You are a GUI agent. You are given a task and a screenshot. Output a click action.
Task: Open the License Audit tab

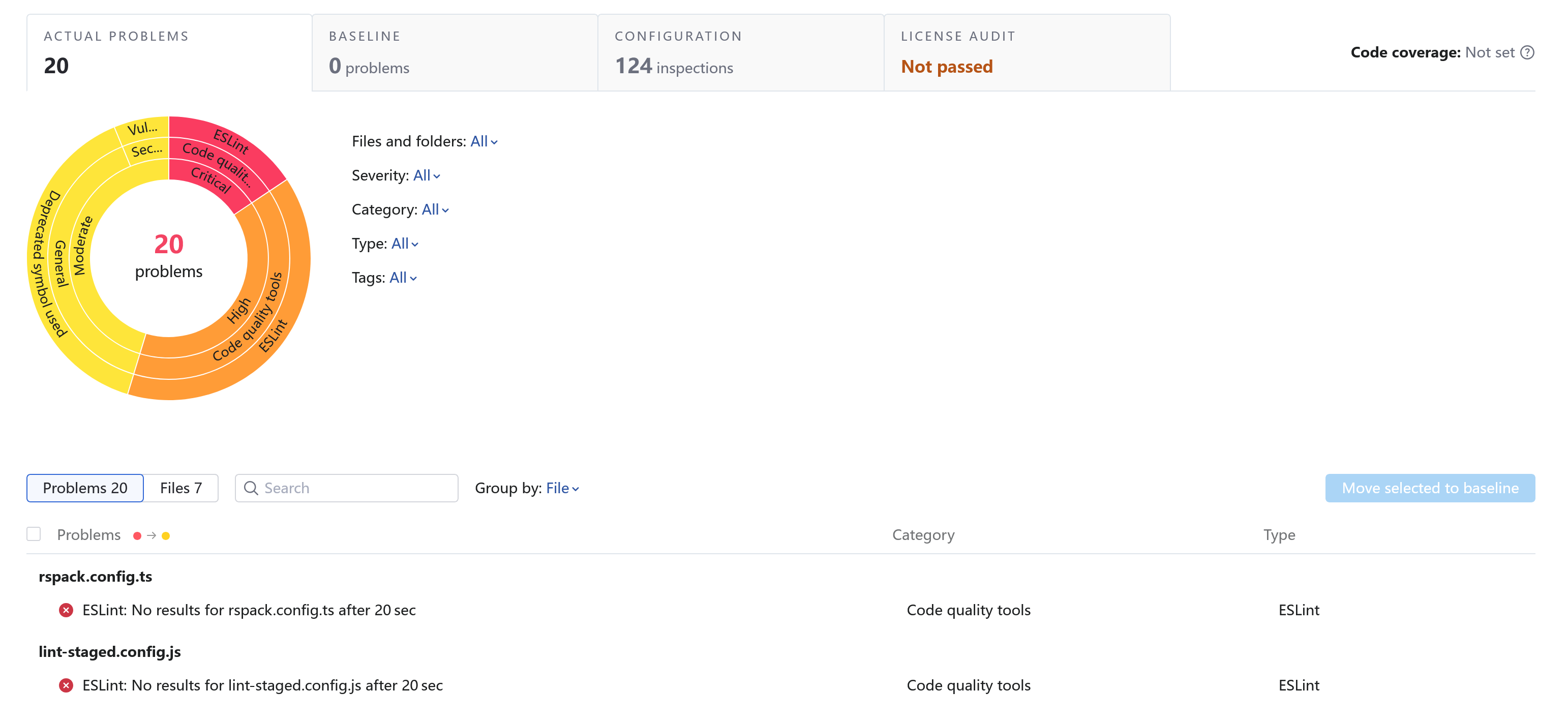click(x=1026, y=52)
